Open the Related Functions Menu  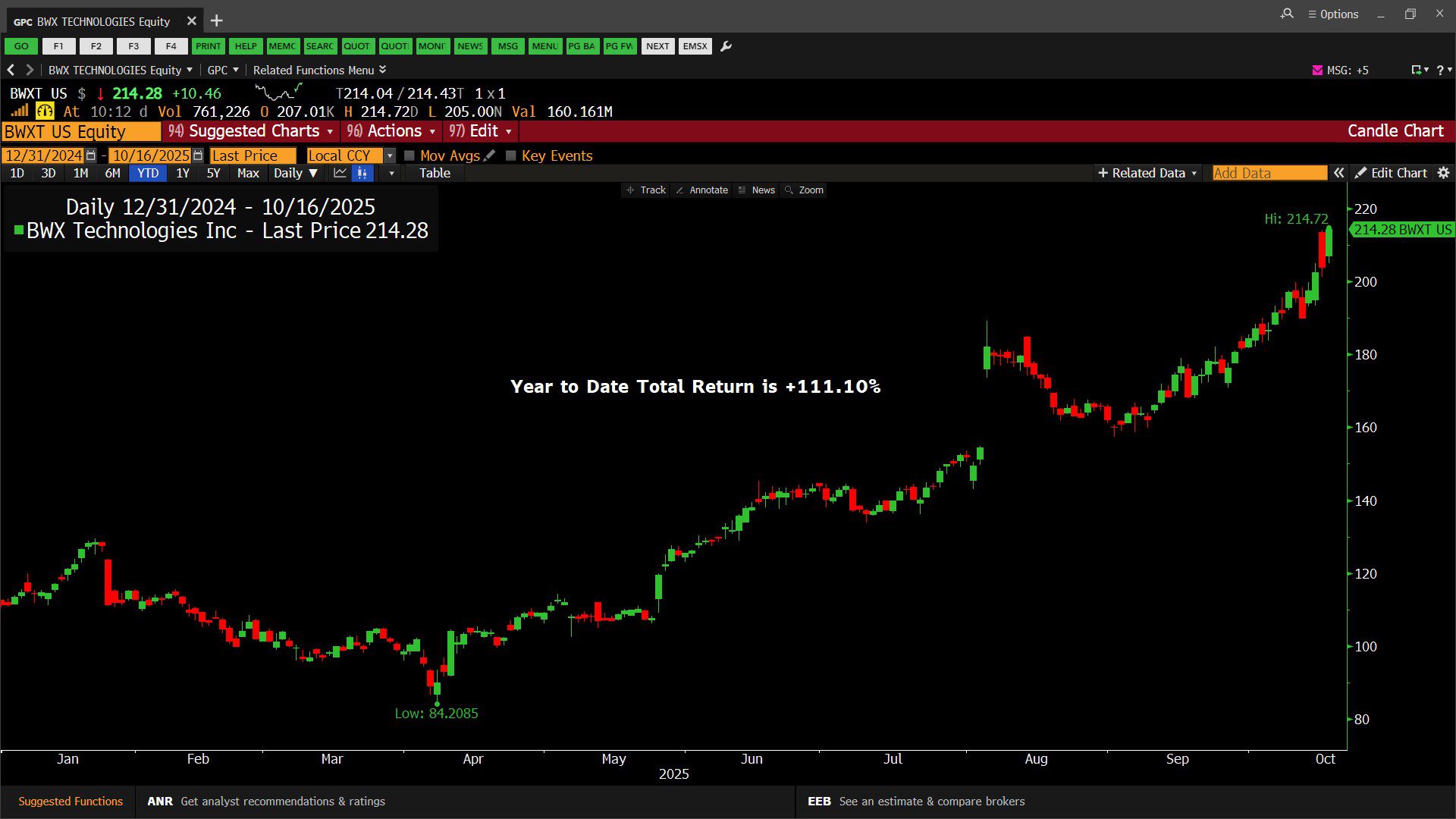(x=319, y=70)
